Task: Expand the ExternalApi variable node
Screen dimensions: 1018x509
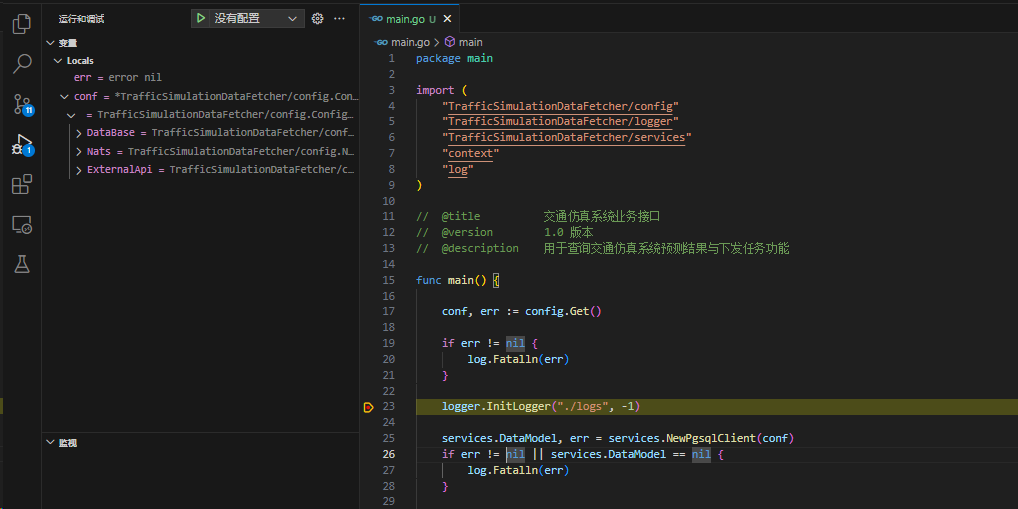Action: click(x=79, y=170)
